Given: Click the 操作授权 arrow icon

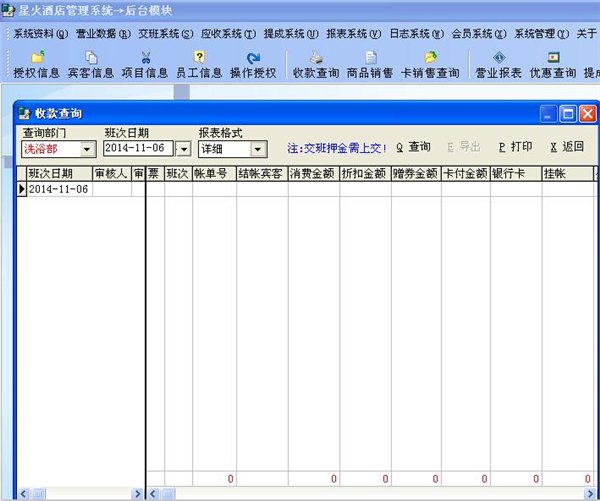Looking at the screenshot, I should [x=253, y=58].
